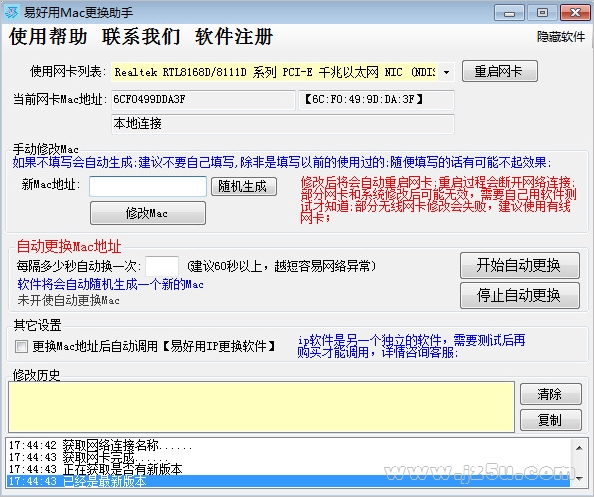Open the 使用帮助 menu

48,37
